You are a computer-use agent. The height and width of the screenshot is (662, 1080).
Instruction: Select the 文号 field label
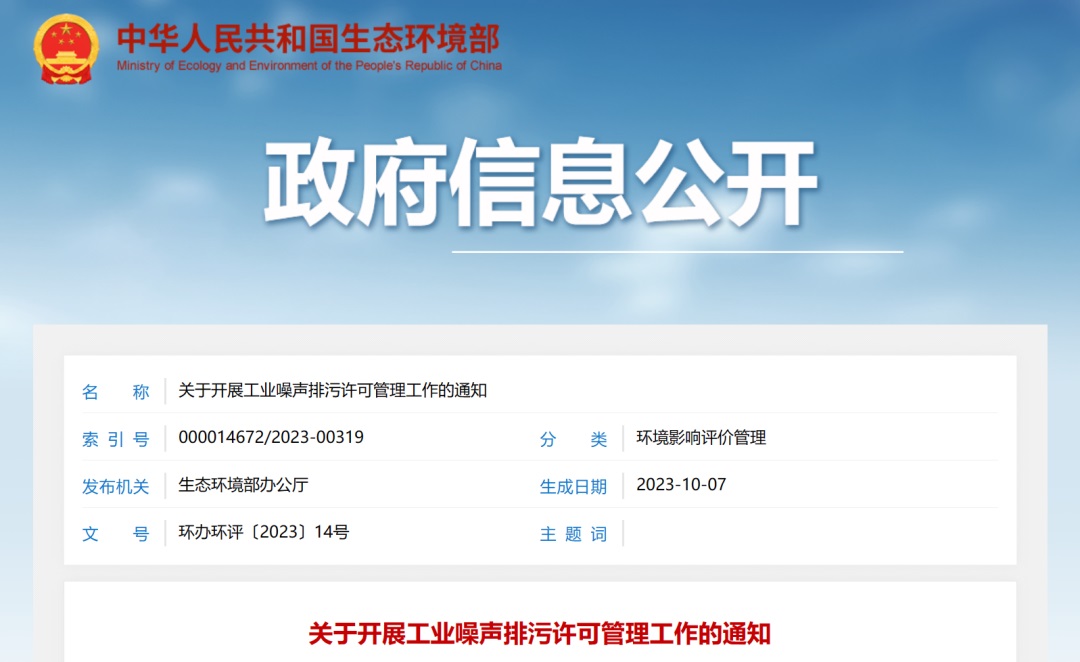click(115, 534)
